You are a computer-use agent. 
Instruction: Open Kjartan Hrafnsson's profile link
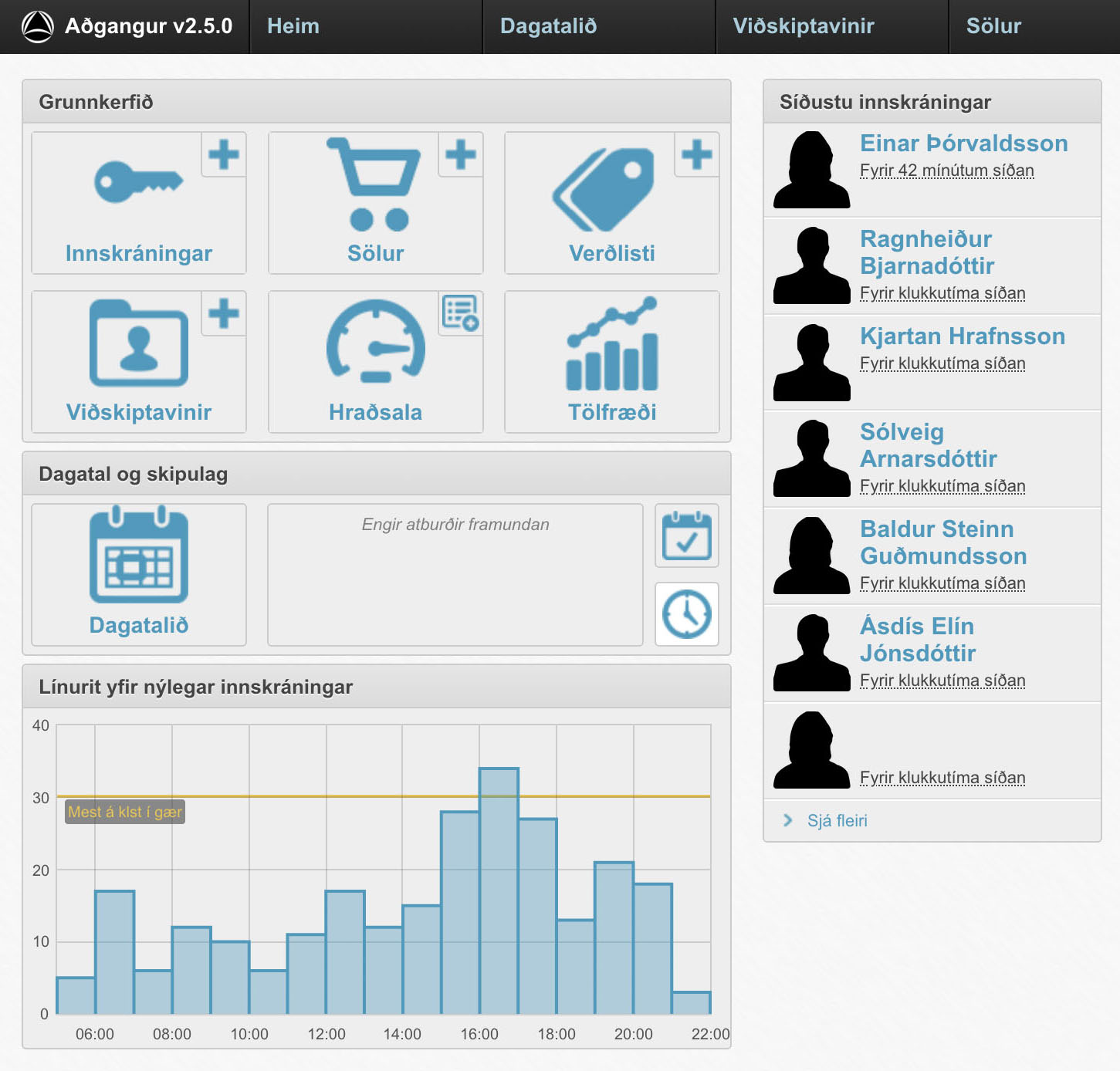pyautogui.click(x=962, y=336)
